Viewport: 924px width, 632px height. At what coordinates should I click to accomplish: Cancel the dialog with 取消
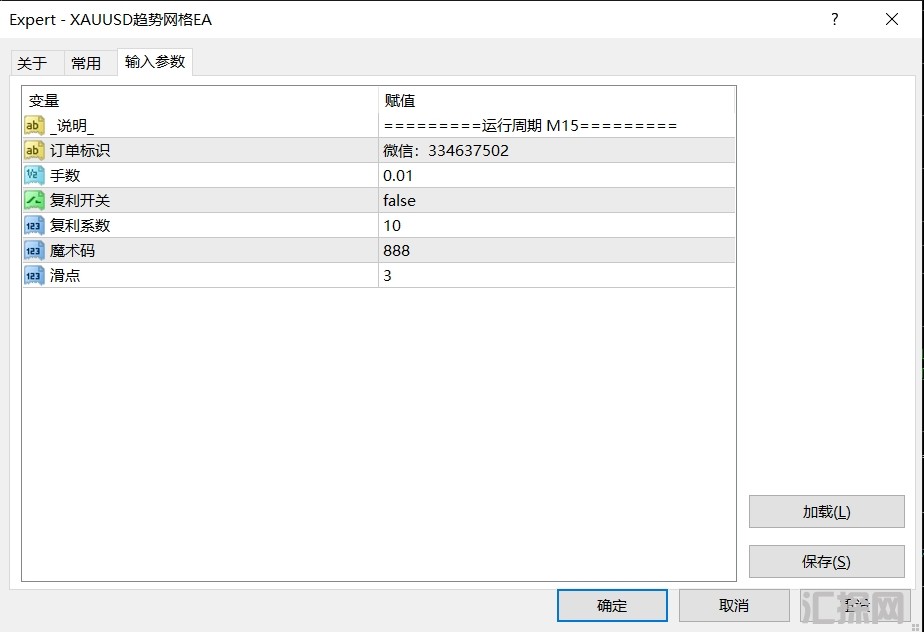tap(734, 605)
